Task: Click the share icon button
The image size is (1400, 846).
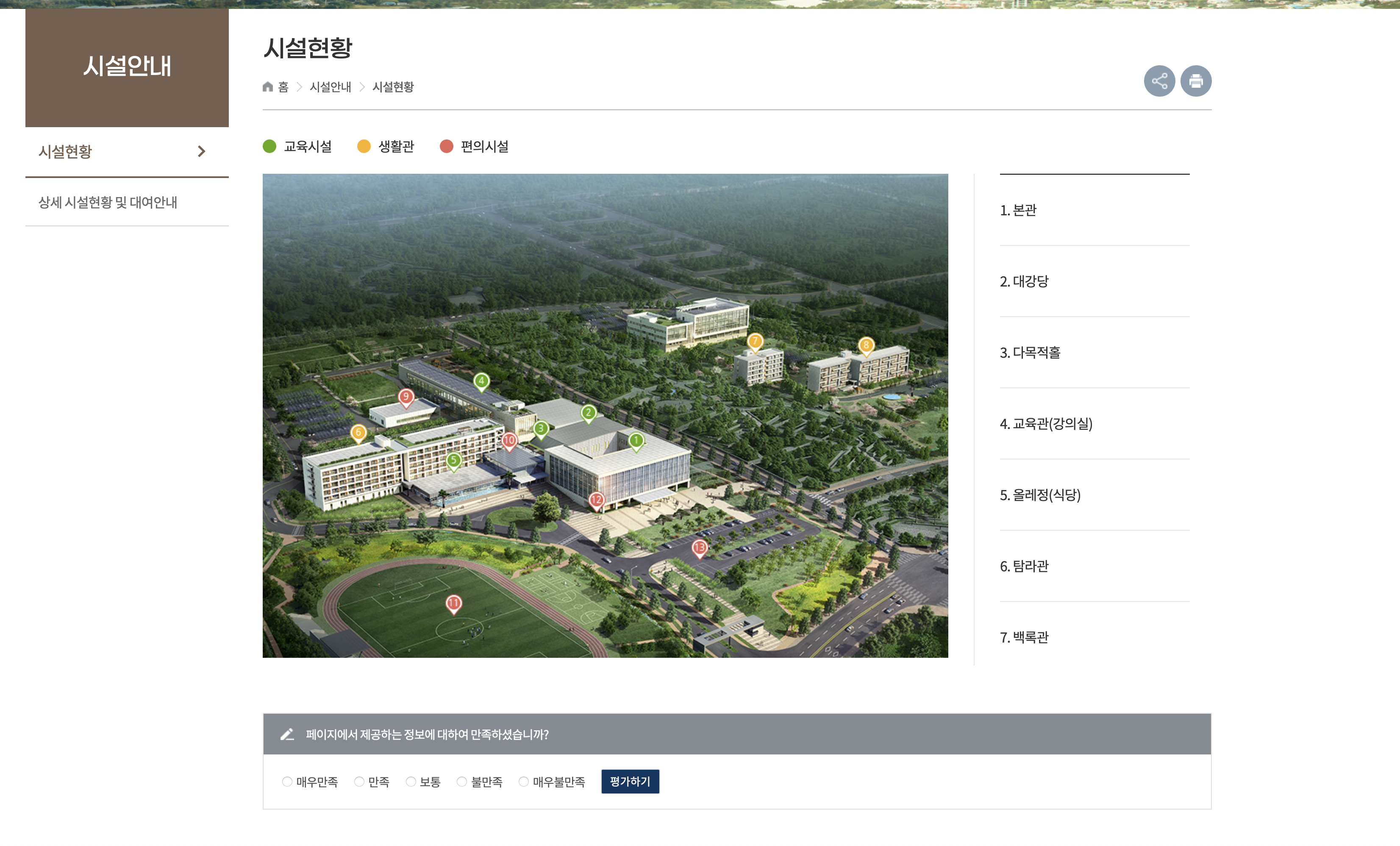Action: (x=1159, y=81)
